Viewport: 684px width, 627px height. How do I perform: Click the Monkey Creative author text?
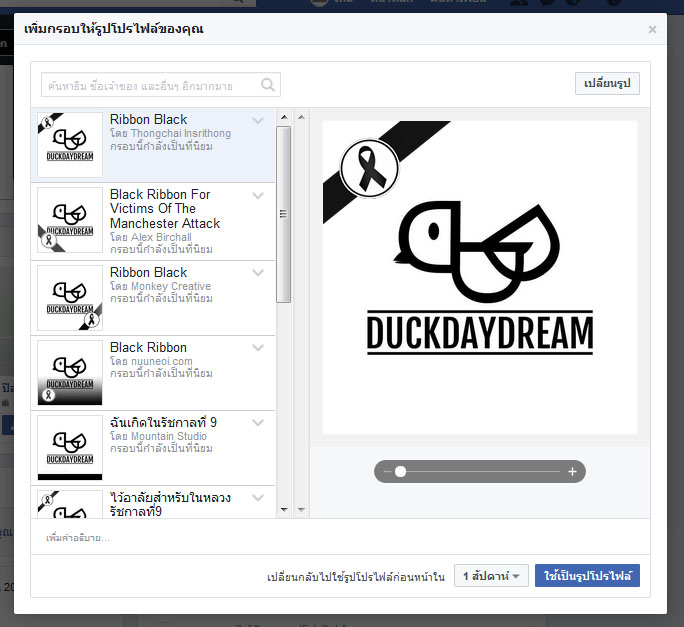click(x=171, y=286)
